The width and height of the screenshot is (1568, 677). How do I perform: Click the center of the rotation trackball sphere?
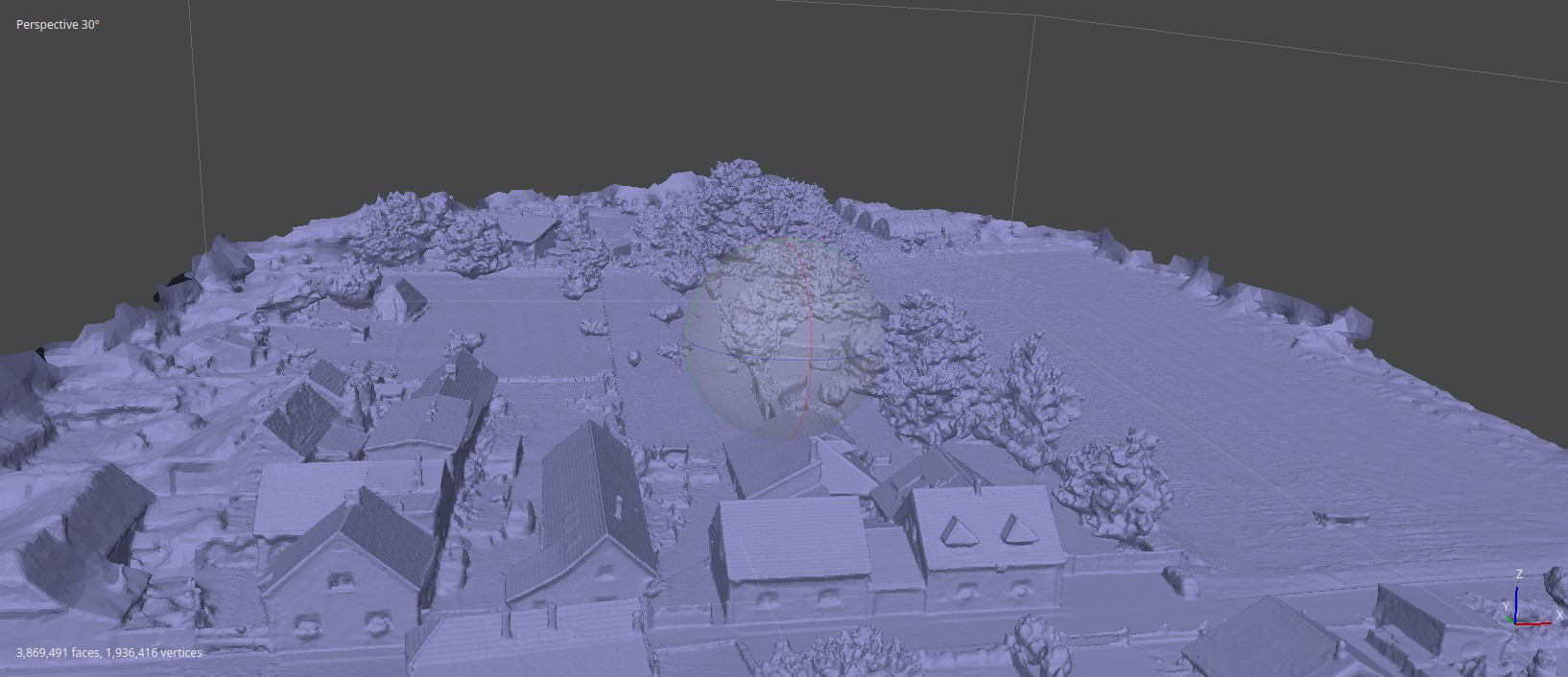pos(781,338)
